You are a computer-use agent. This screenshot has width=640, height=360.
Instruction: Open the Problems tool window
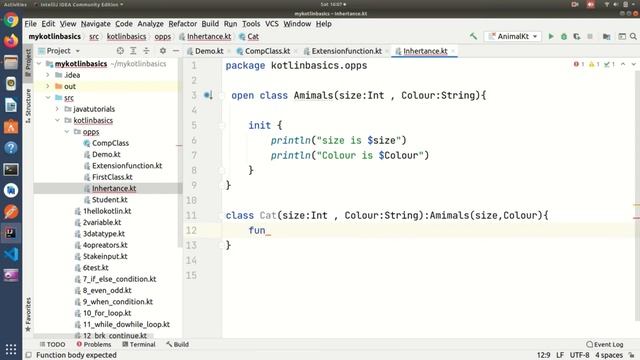(94, 344)
